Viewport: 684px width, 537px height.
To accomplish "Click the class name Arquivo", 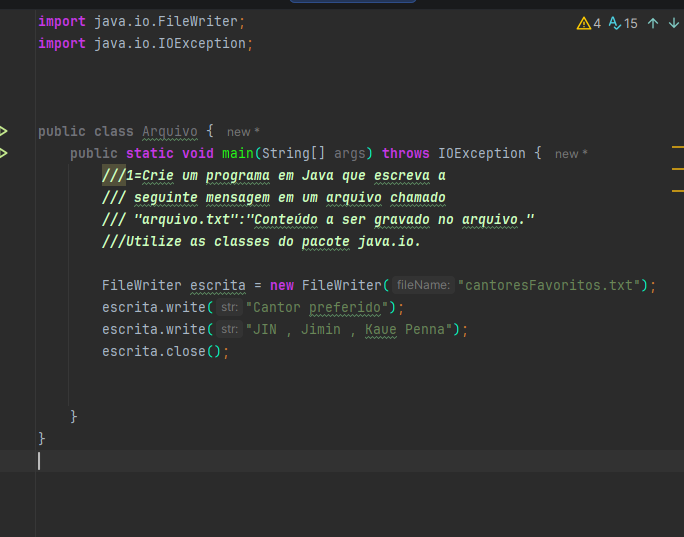I will tap(170, 131).
